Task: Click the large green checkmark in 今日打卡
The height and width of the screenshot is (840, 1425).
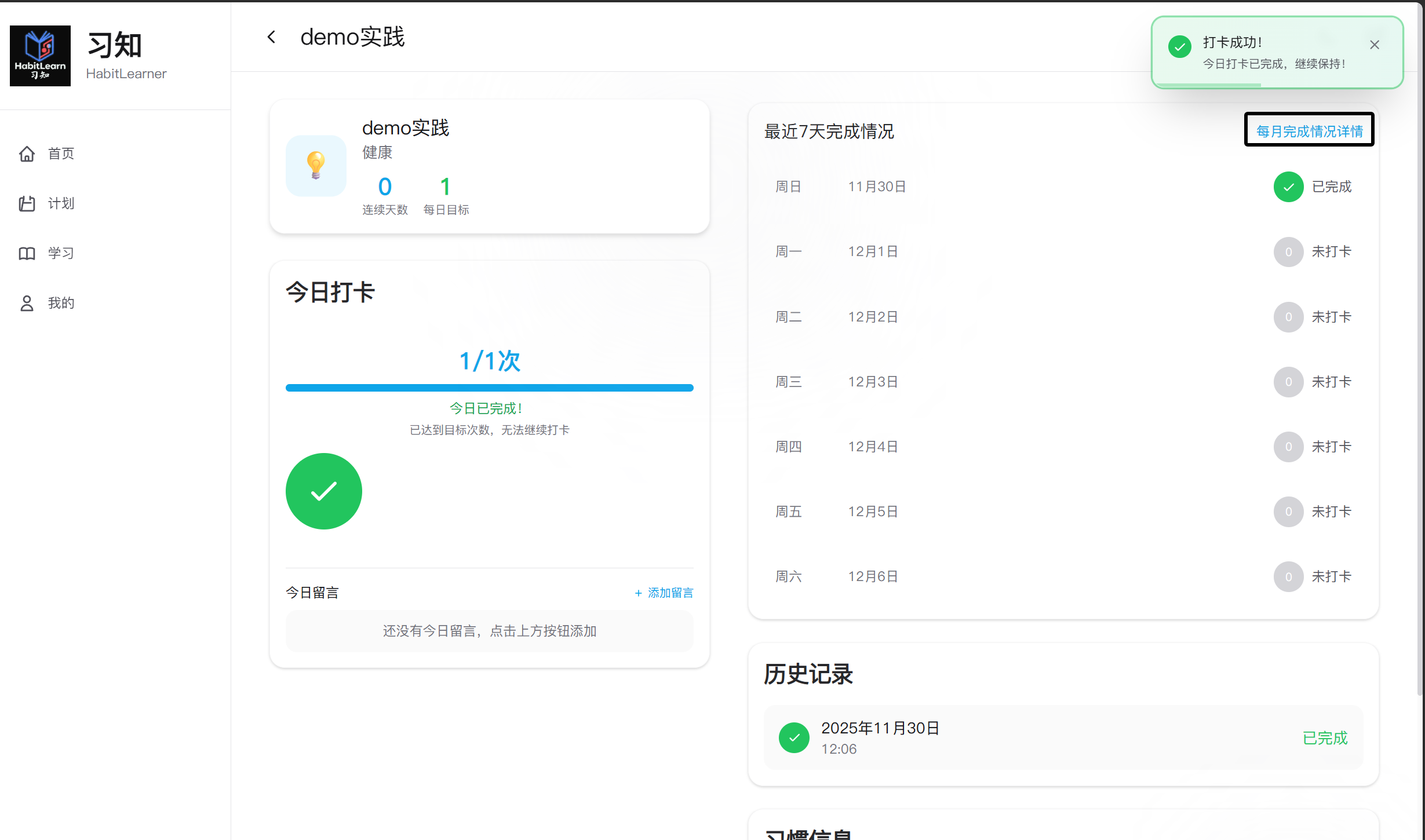Action: click(323, 491)
